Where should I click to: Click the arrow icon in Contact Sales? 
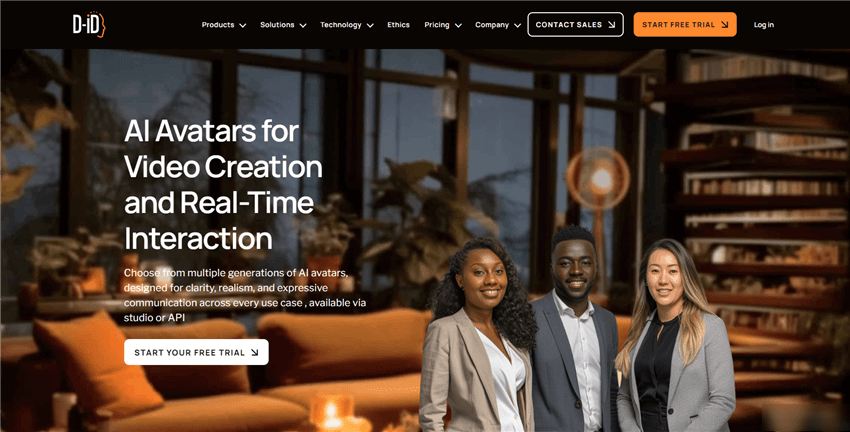612,25
